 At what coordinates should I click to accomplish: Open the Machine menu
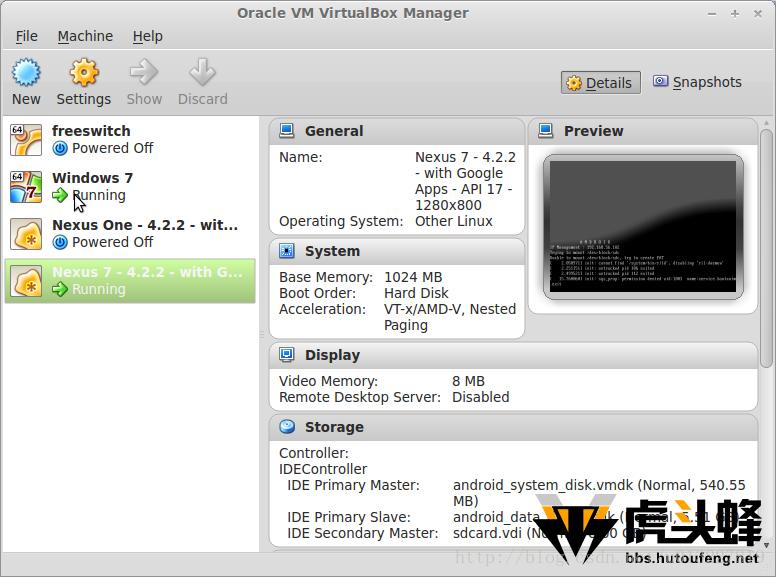click(x=85, y=36)
